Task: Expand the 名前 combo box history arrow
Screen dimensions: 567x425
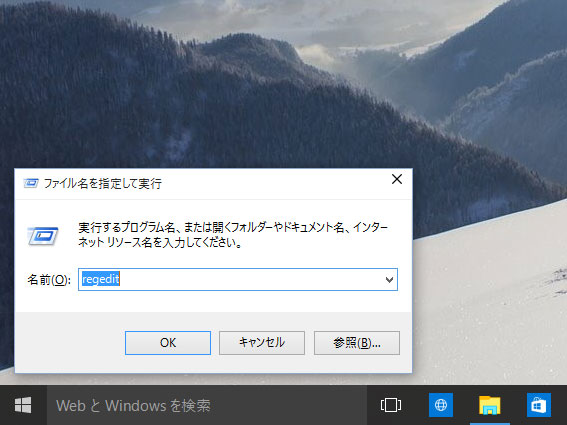Action: point(389,279)
